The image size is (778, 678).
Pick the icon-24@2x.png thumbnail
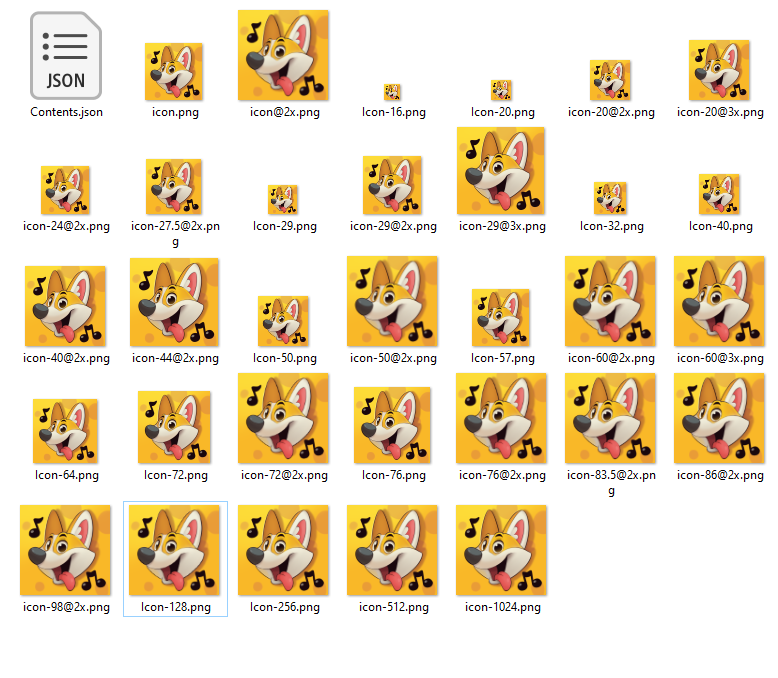[65, 190]
